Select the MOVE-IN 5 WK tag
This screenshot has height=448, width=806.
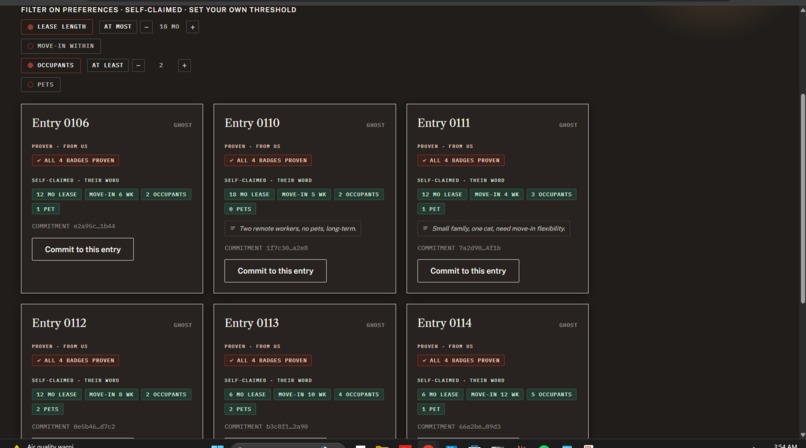[304, 195]
